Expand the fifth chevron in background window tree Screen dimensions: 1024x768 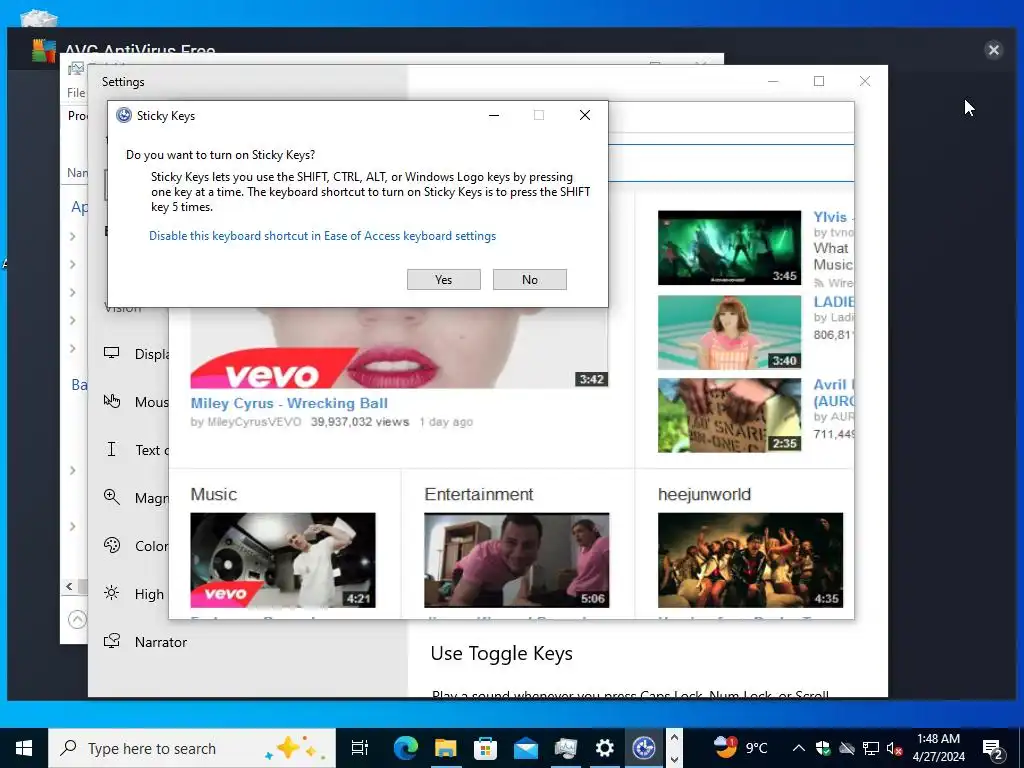(x=72, y=349)
